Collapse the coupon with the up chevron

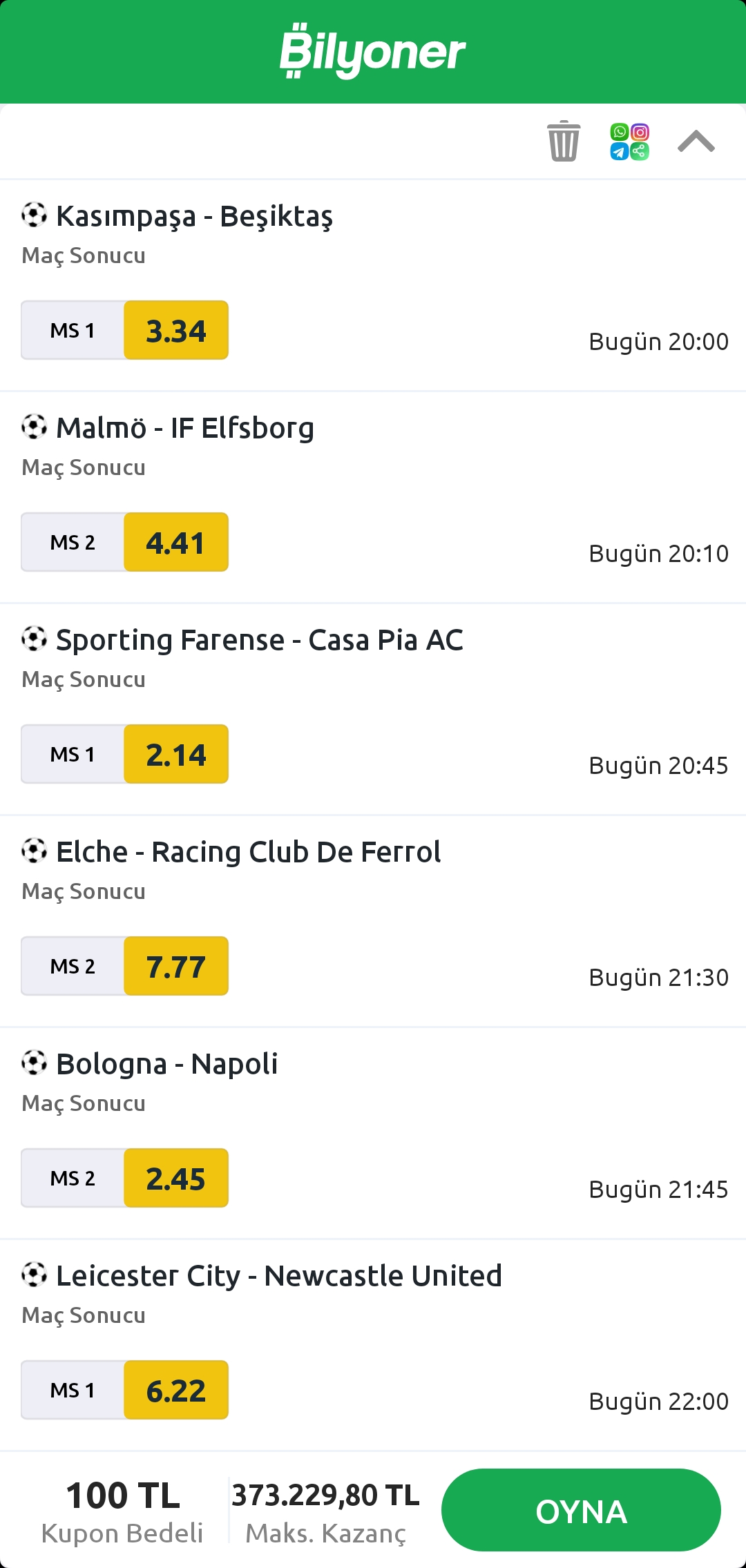pyautogui.click(x=696, y=141)
